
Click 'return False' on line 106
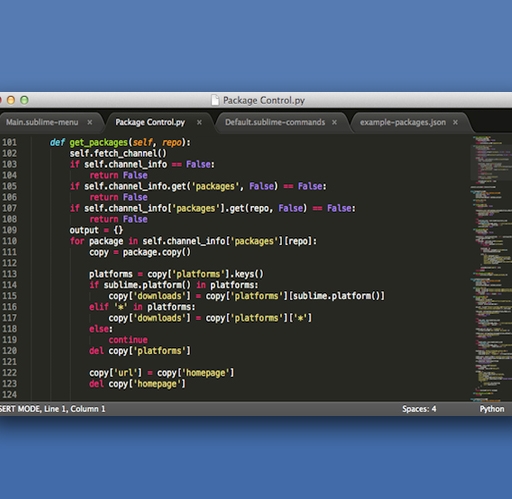click(x=118, y=197)
